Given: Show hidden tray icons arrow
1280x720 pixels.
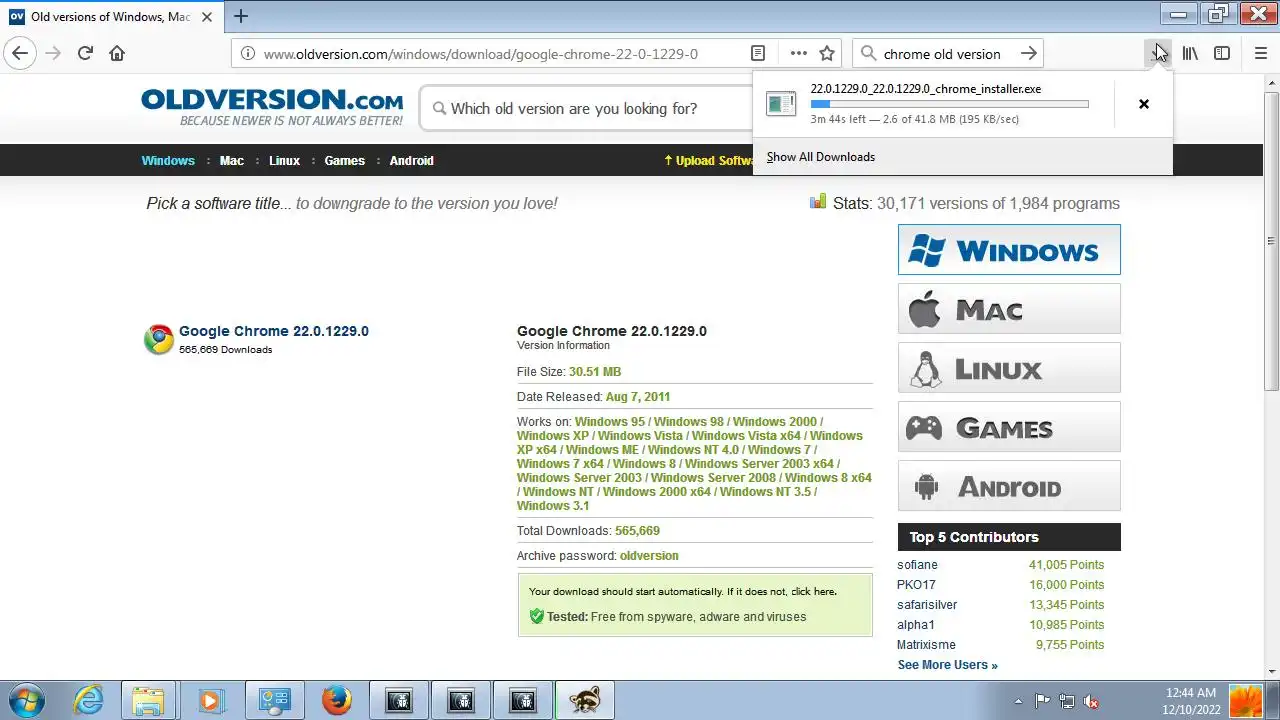Looking at the screenshot, I should pyautogui.click(x=1018, y=701).
